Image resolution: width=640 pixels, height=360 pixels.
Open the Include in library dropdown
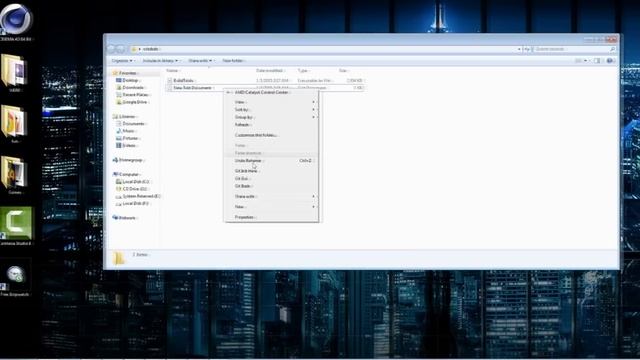(x=160, y=61)
